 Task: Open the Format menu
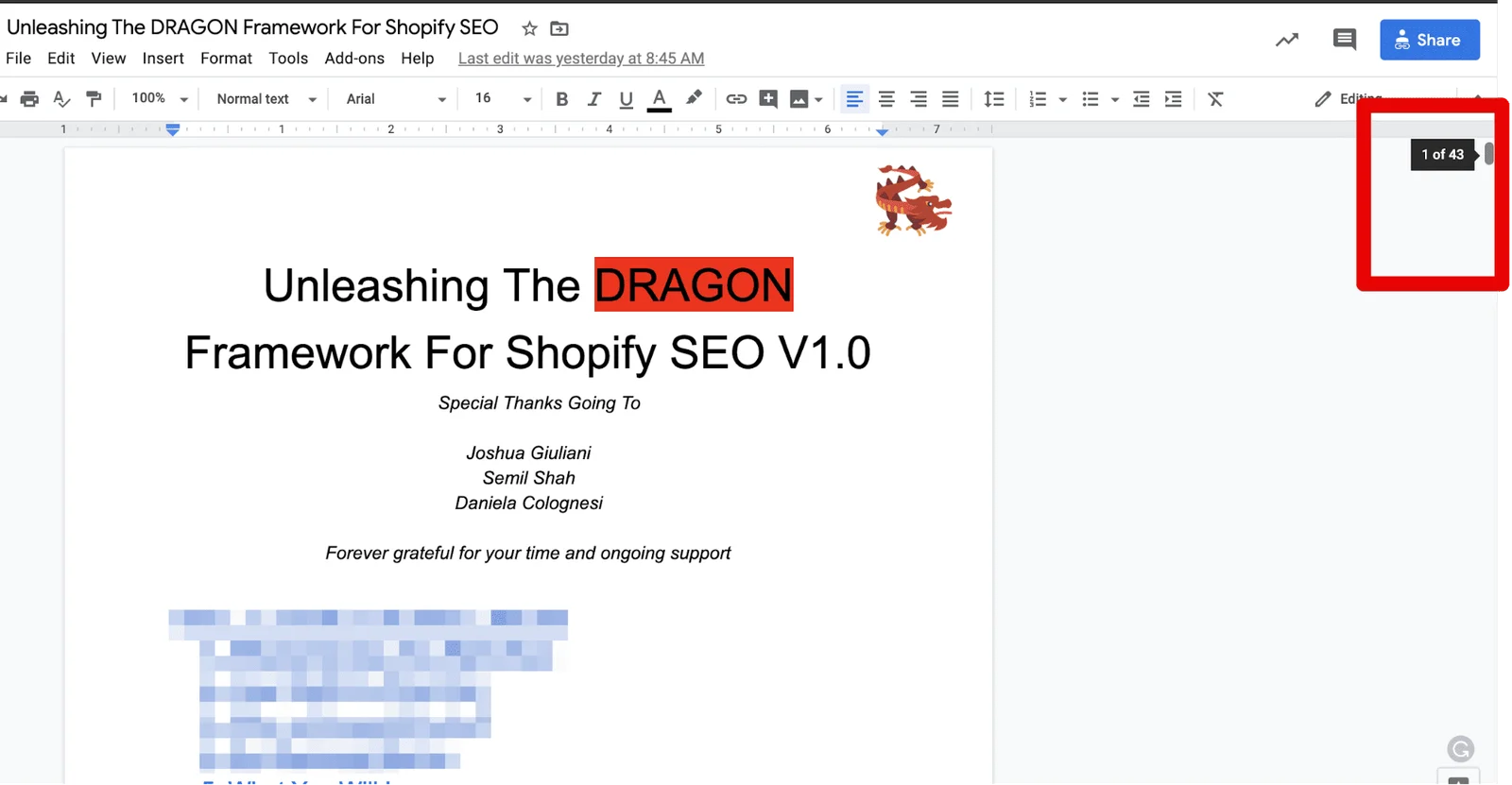(x=227, y=59)
